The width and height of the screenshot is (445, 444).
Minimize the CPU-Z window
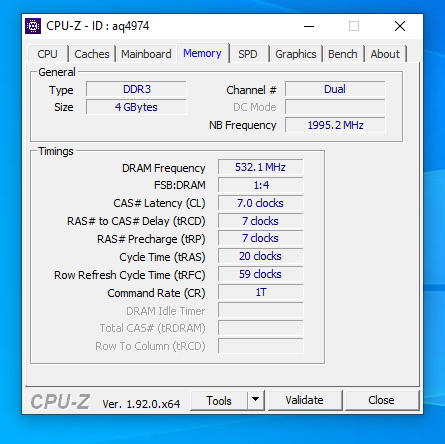[x=309, y=26]
